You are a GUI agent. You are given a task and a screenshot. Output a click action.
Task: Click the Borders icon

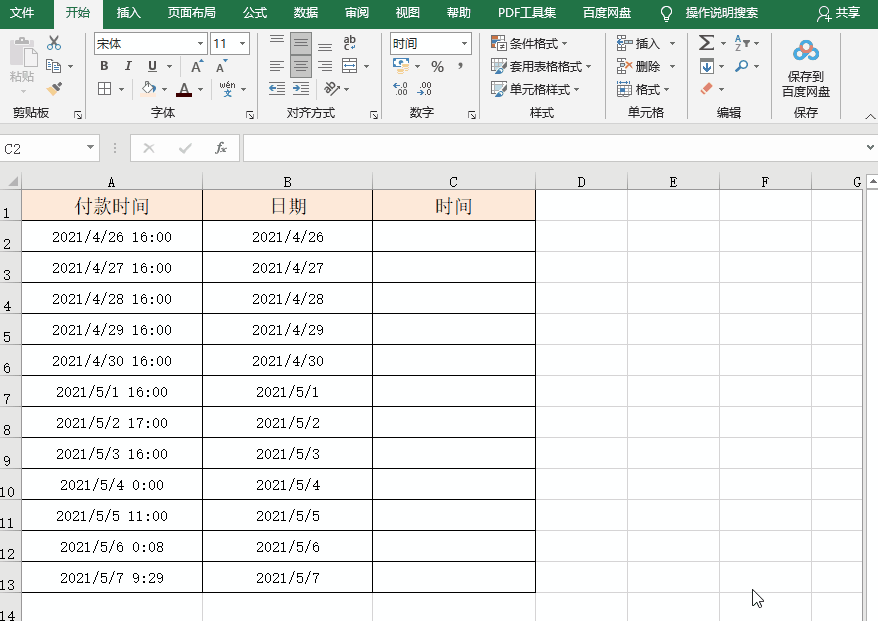(x=104, y=88)
